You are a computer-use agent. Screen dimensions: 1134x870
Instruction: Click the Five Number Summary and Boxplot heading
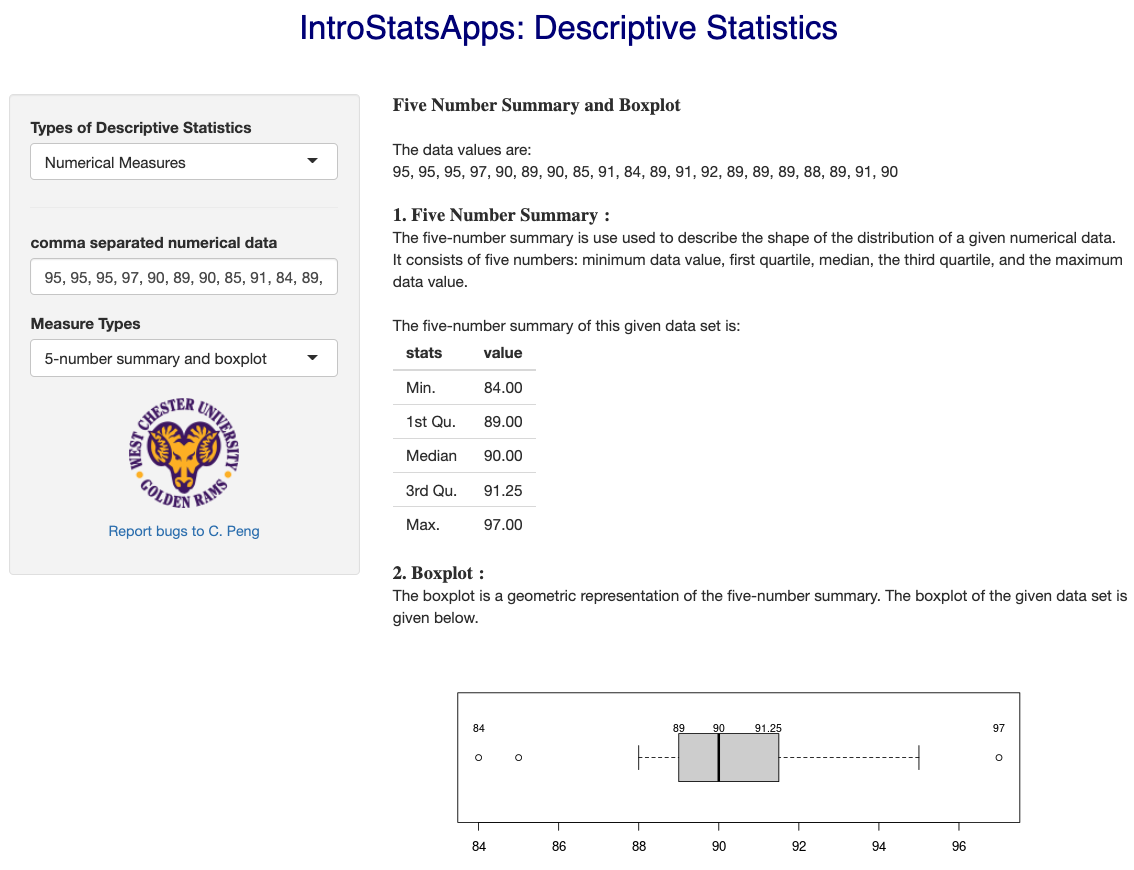click(536, 105)
